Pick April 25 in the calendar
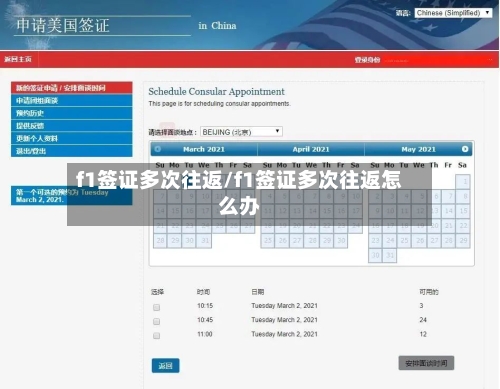The image size is (500, 389). point(268,241)
